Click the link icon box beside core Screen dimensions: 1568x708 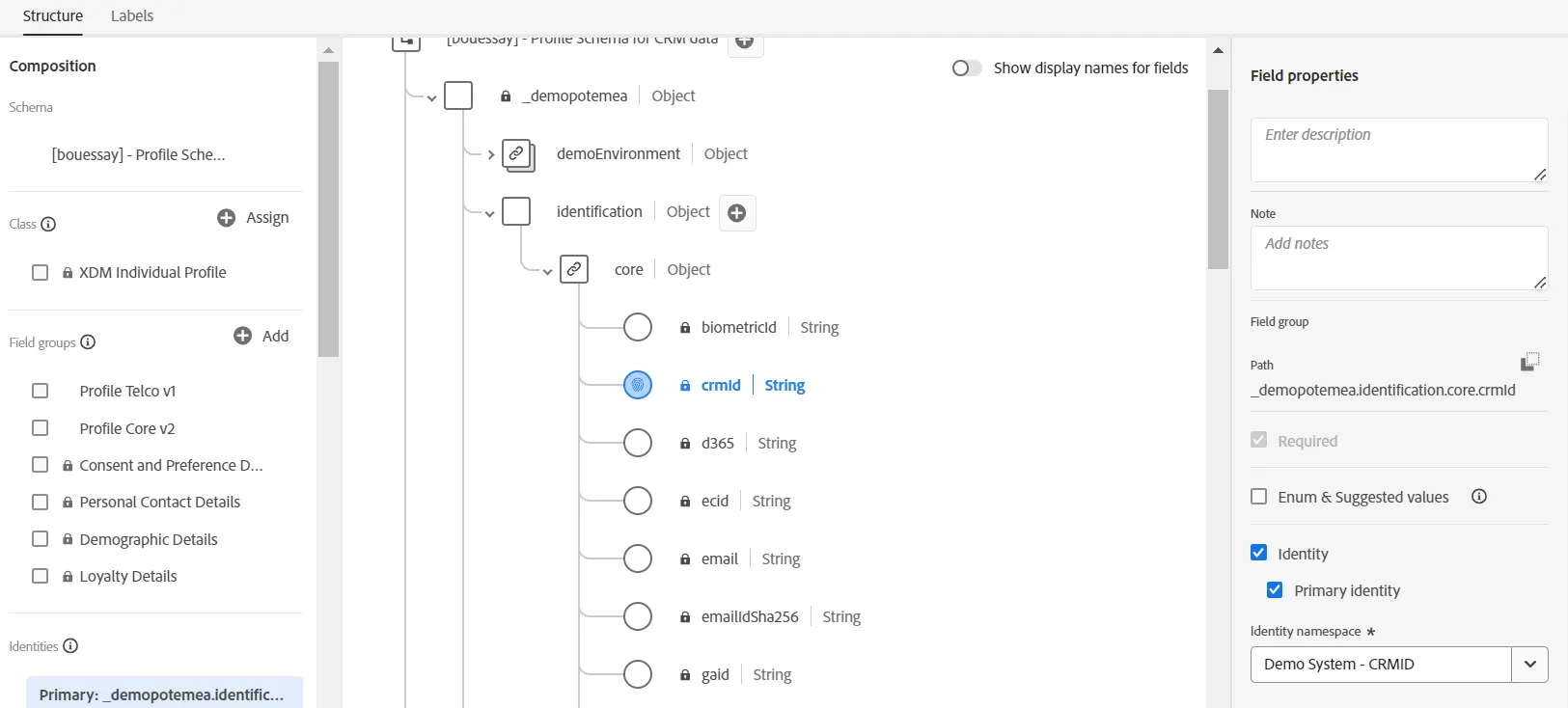tap(574, 269)
